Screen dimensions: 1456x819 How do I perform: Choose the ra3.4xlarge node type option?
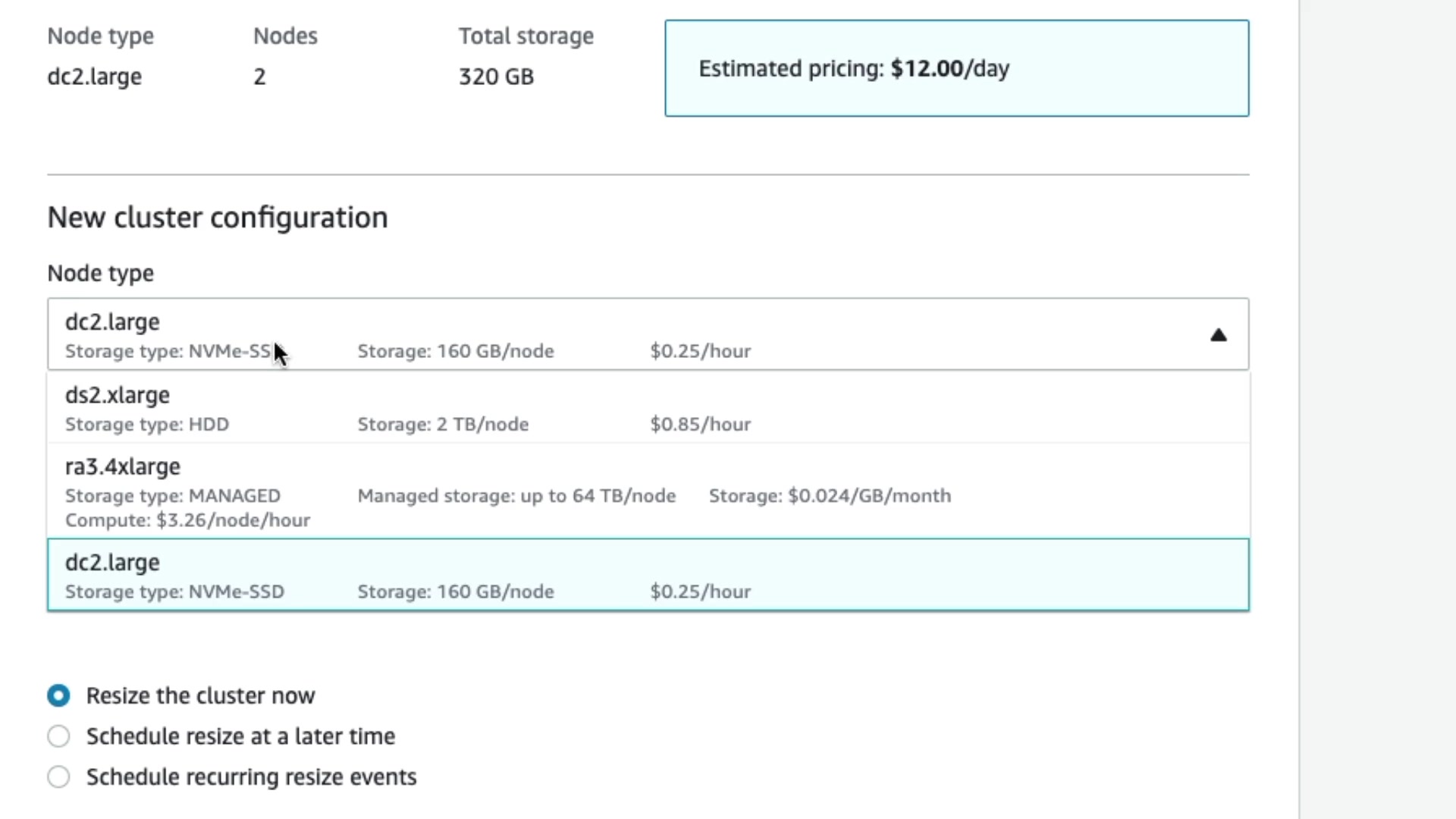coord(648,491)
